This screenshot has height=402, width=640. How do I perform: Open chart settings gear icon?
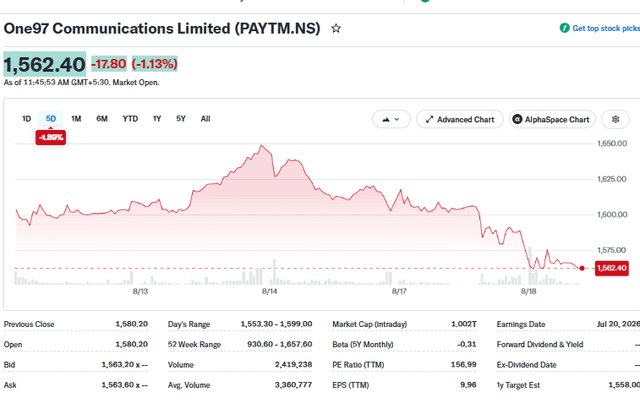click(x=616, y=119)
